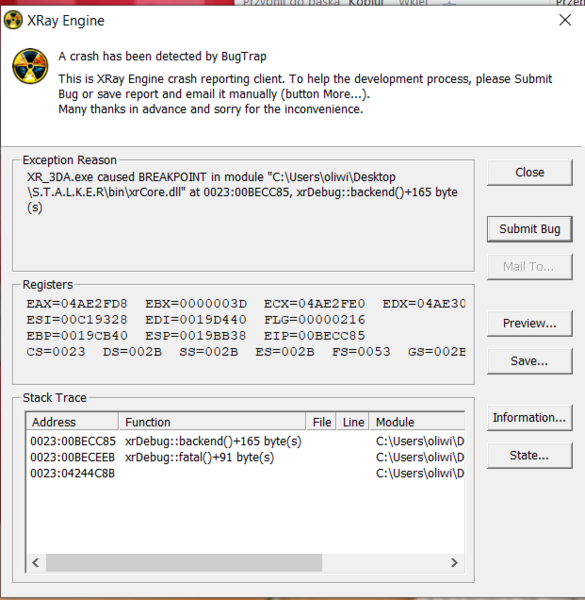585x600 pixels.
Task: Submit the bug report with Submit Bug
Action: pos(530,229)
